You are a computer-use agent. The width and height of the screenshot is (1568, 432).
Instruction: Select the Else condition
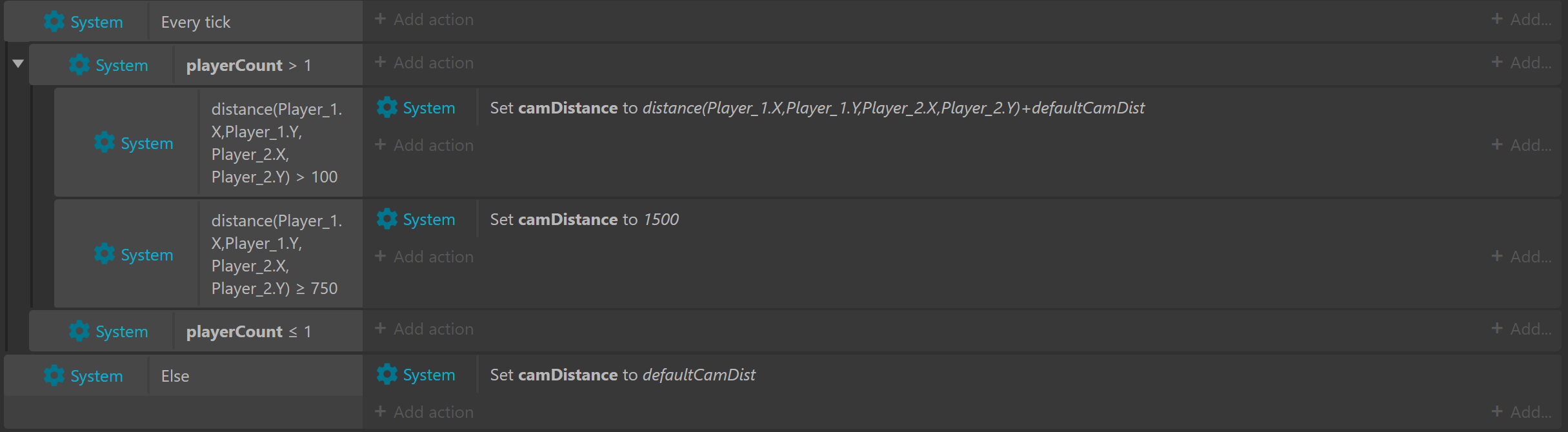point(175,376)
